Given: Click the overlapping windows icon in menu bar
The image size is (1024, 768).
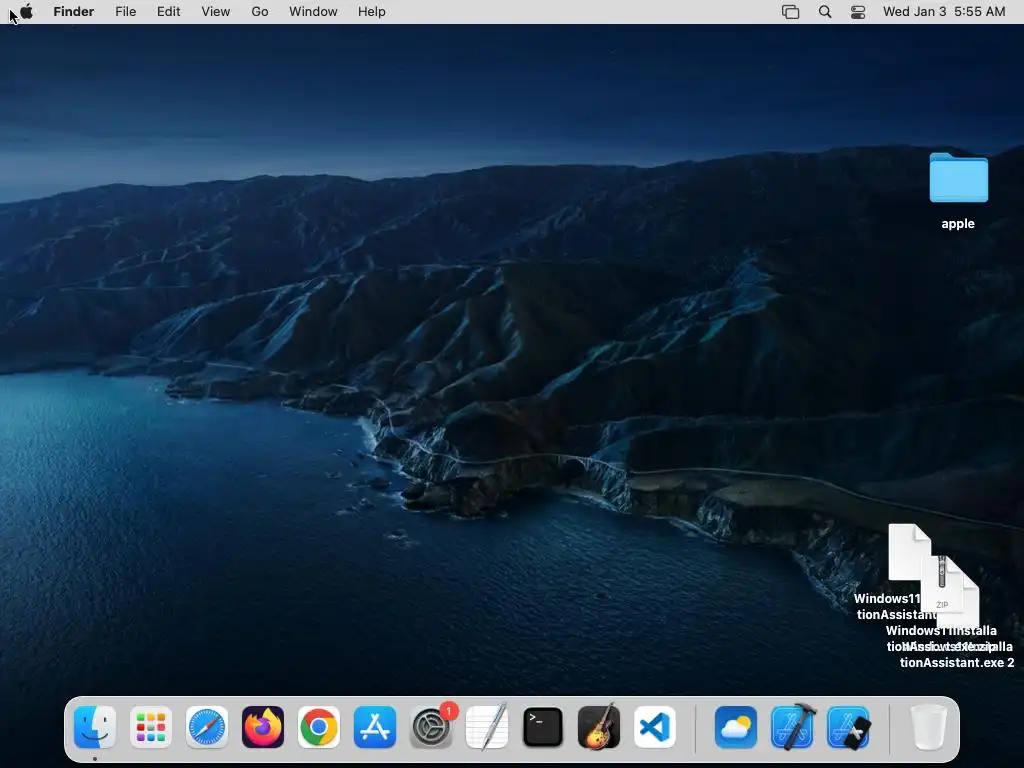Looking at the screenshot, I should coord(790,12).
